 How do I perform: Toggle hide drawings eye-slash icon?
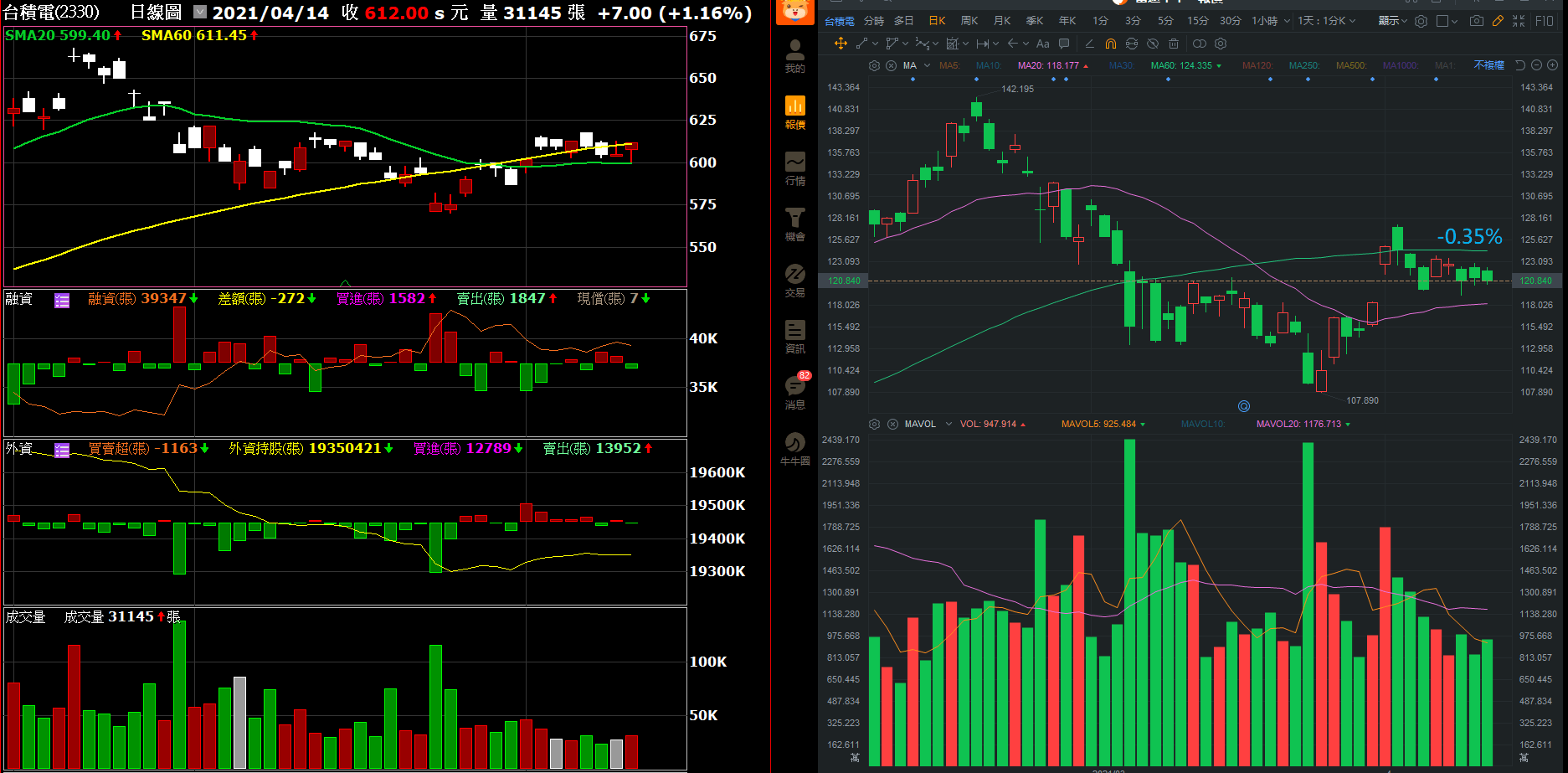[x=1153, y=44]
